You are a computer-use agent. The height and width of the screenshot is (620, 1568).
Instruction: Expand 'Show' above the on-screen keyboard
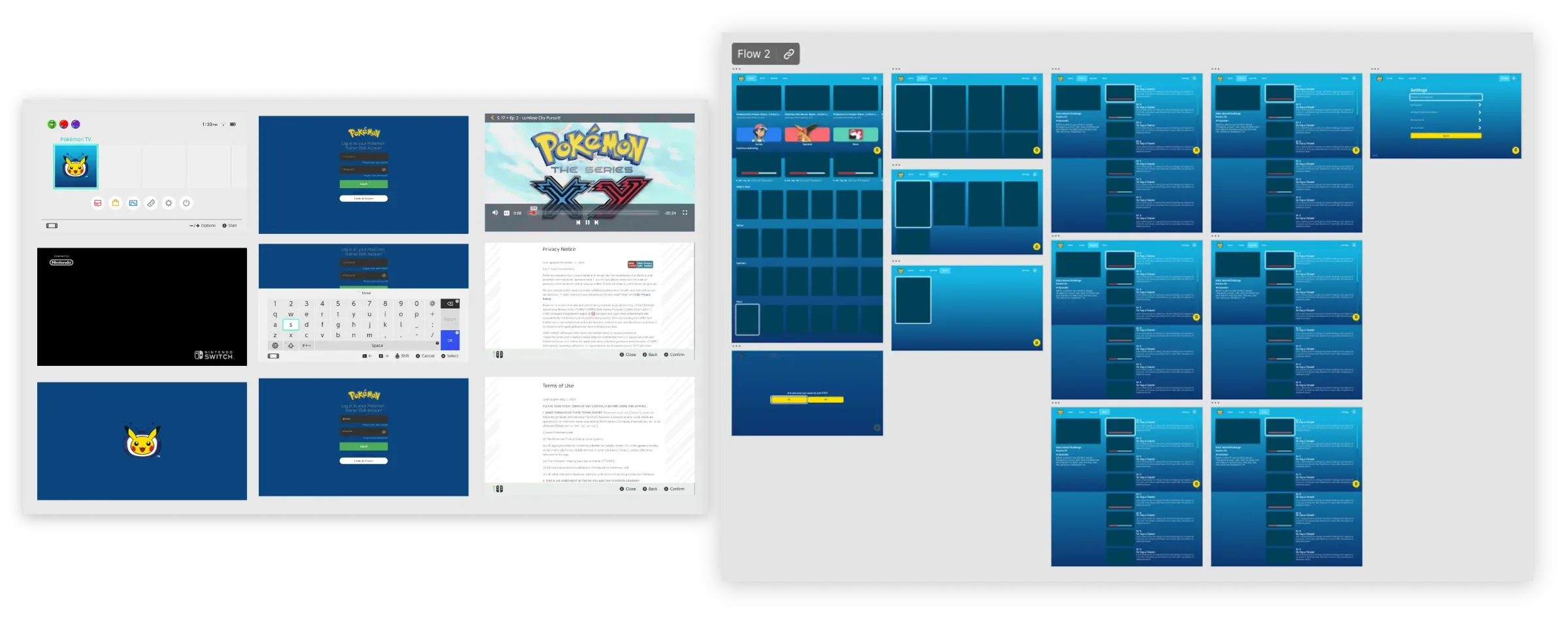click(366, 293)
